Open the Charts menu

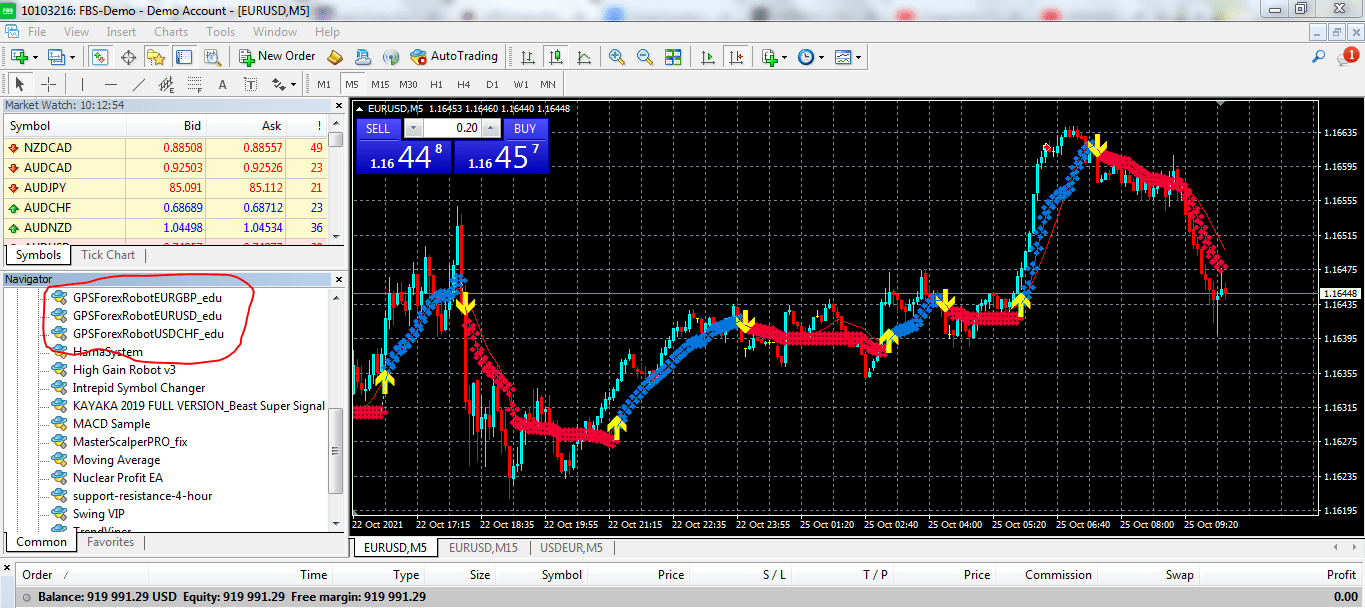(171, 32)
